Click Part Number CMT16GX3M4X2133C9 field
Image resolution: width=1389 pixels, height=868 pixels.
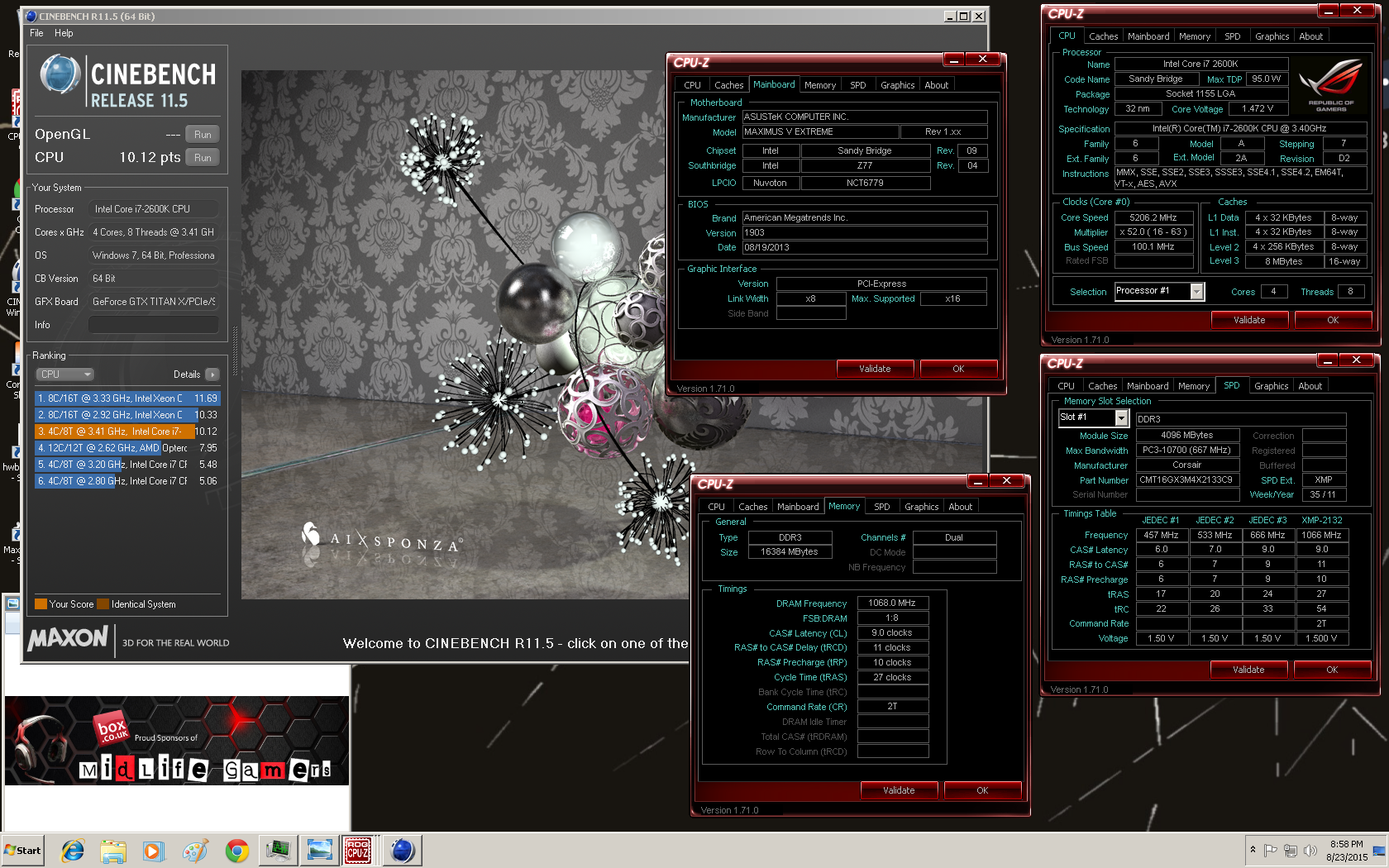[x=1187, y=479]
